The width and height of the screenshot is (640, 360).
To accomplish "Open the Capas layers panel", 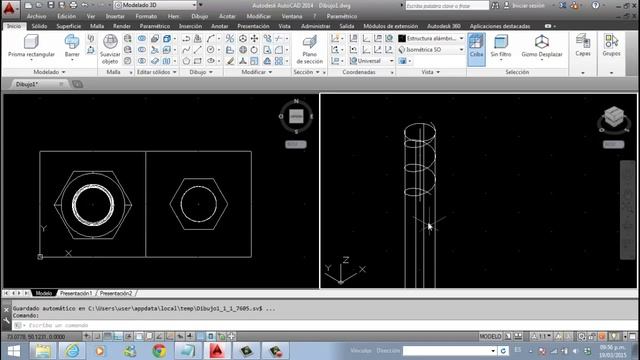I will pos(583,45).
